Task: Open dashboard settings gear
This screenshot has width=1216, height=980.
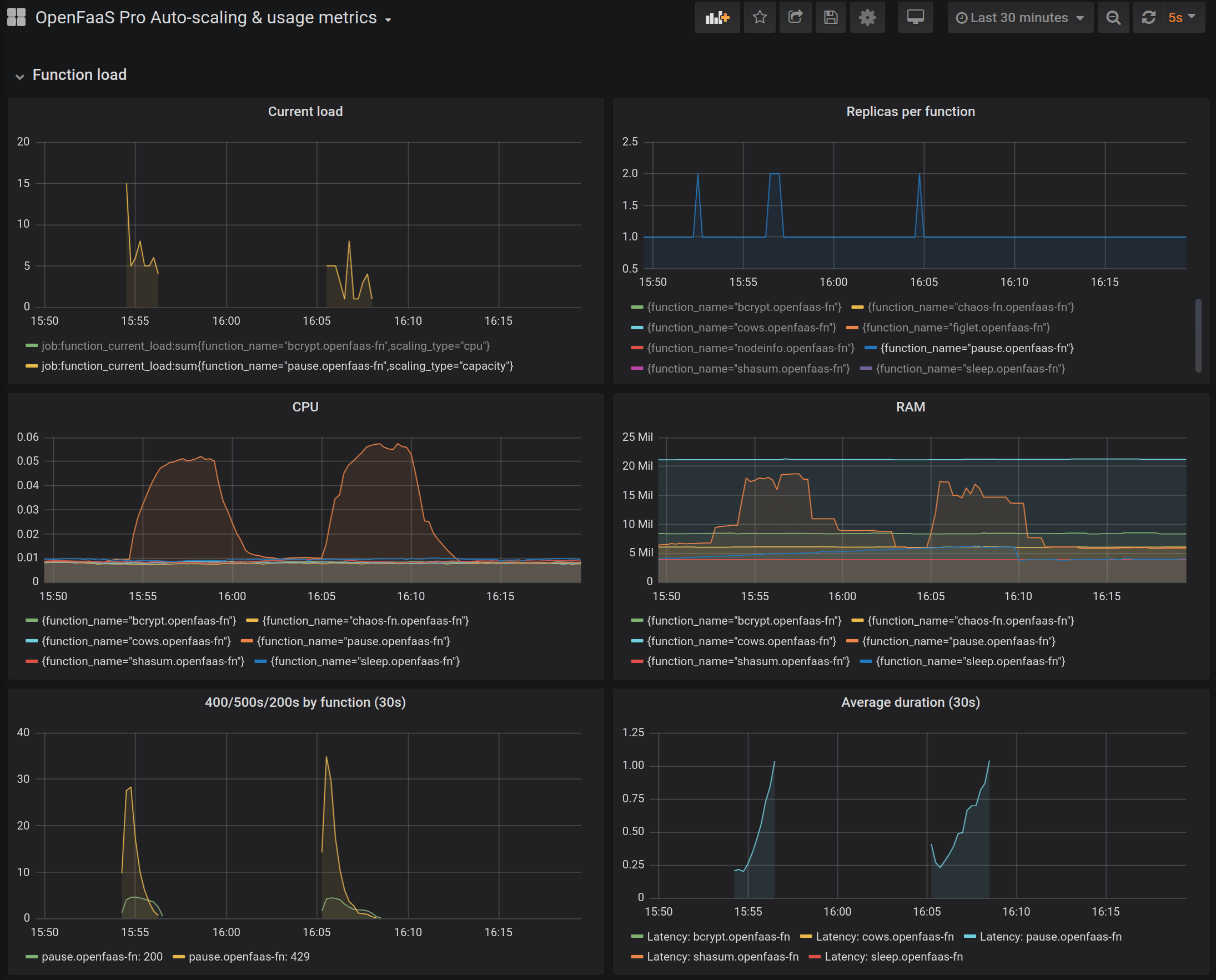Action: click(x=867, y=18)
